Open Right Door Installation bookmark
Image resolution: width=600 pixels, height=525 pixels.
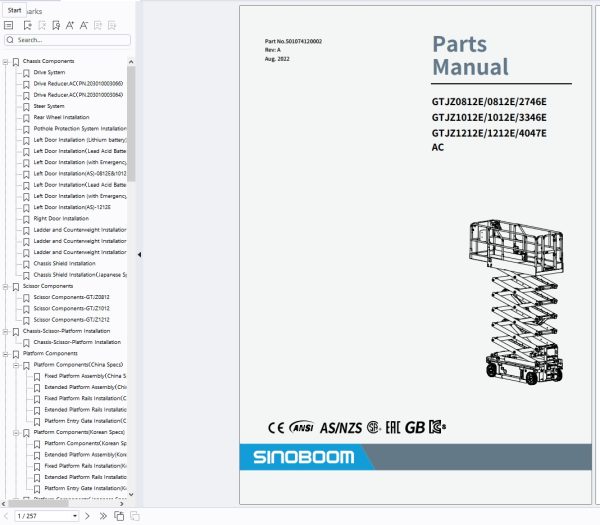pyautogui.click(x=61, y=218)
